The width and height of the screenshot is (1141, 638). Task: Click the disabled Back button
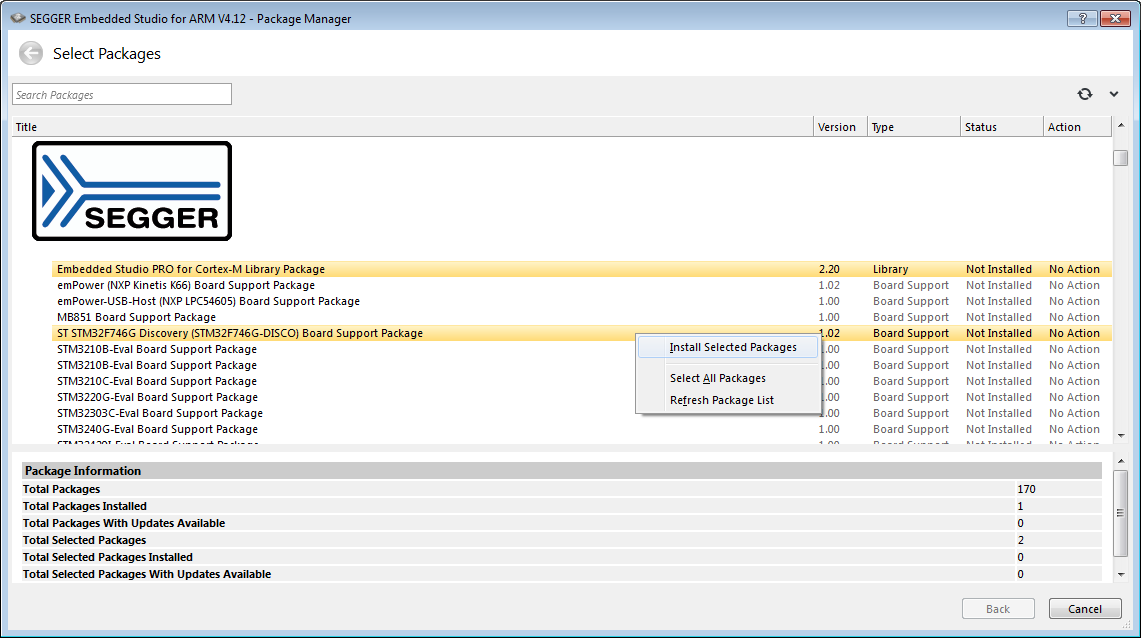(x=998, y=609)
